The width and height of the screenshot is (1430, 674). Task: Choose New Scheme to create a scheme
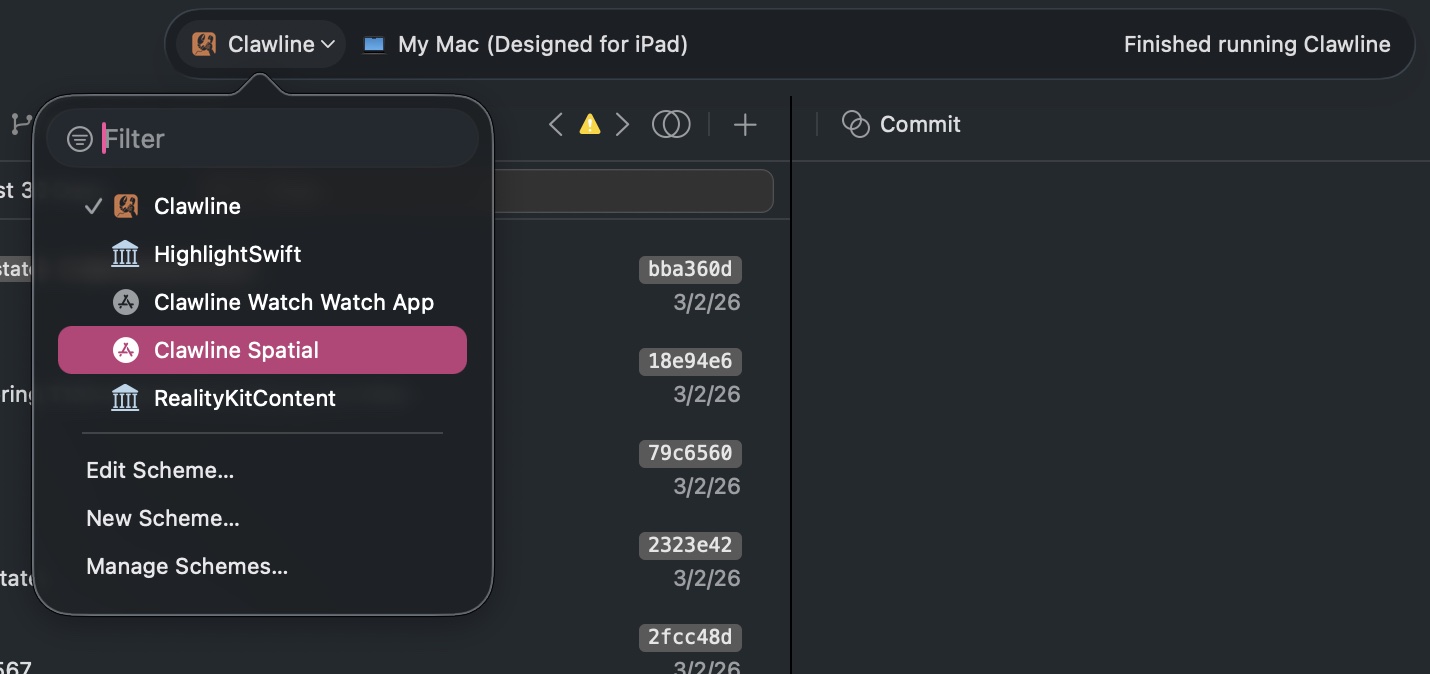click(x=162, y=518)
